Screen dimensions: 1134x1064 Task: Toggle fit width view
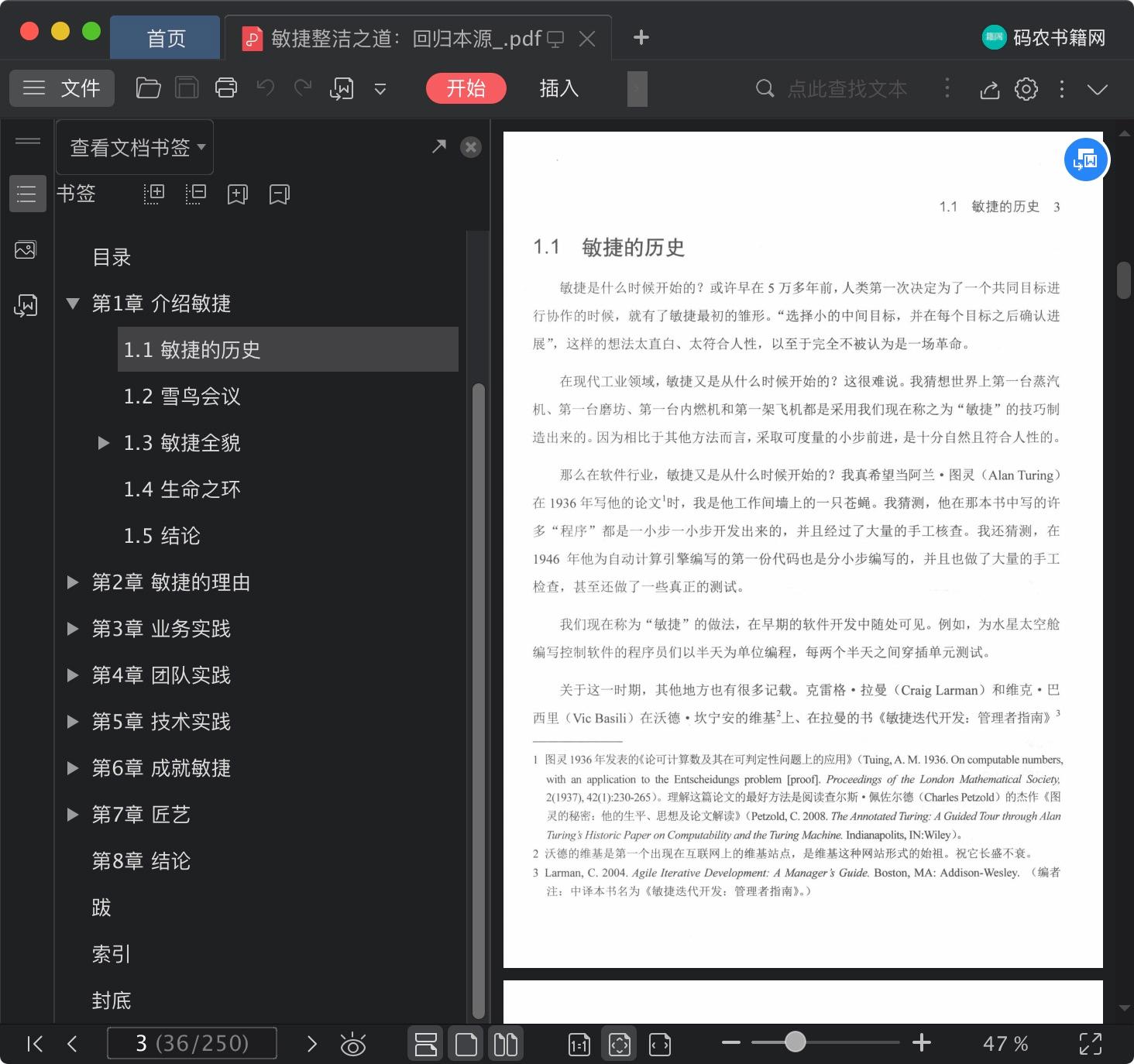pyautogui.click(x=660, y=1045)
